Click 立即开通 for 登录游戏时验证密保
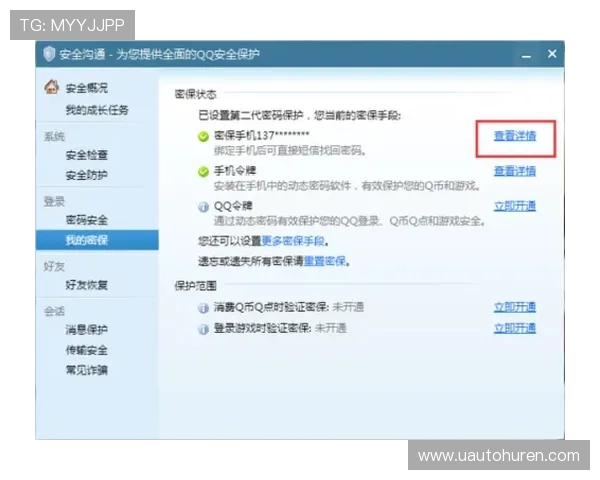Viewport: 600px width, 480px height. click(x=515, y=328)
